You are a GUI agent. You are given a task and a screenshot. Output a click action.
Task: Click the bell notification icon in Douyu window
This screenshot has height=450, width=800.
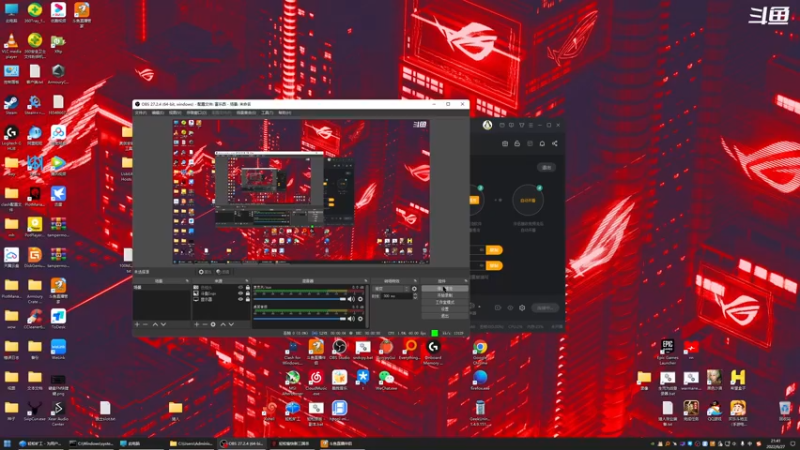(x=542, y=144)
